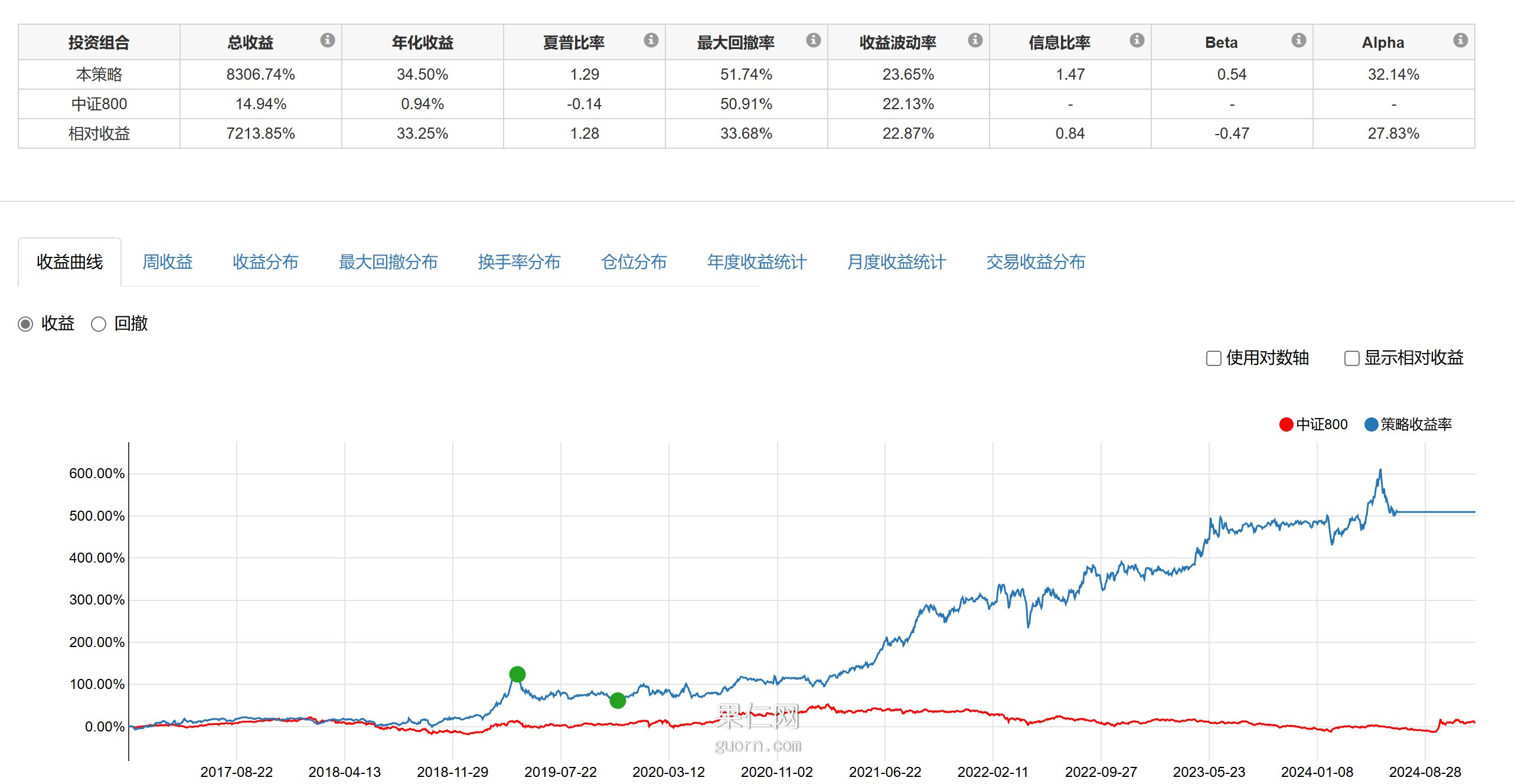
Task: Click first green marker on strategy curve
Action: point(517,674)
